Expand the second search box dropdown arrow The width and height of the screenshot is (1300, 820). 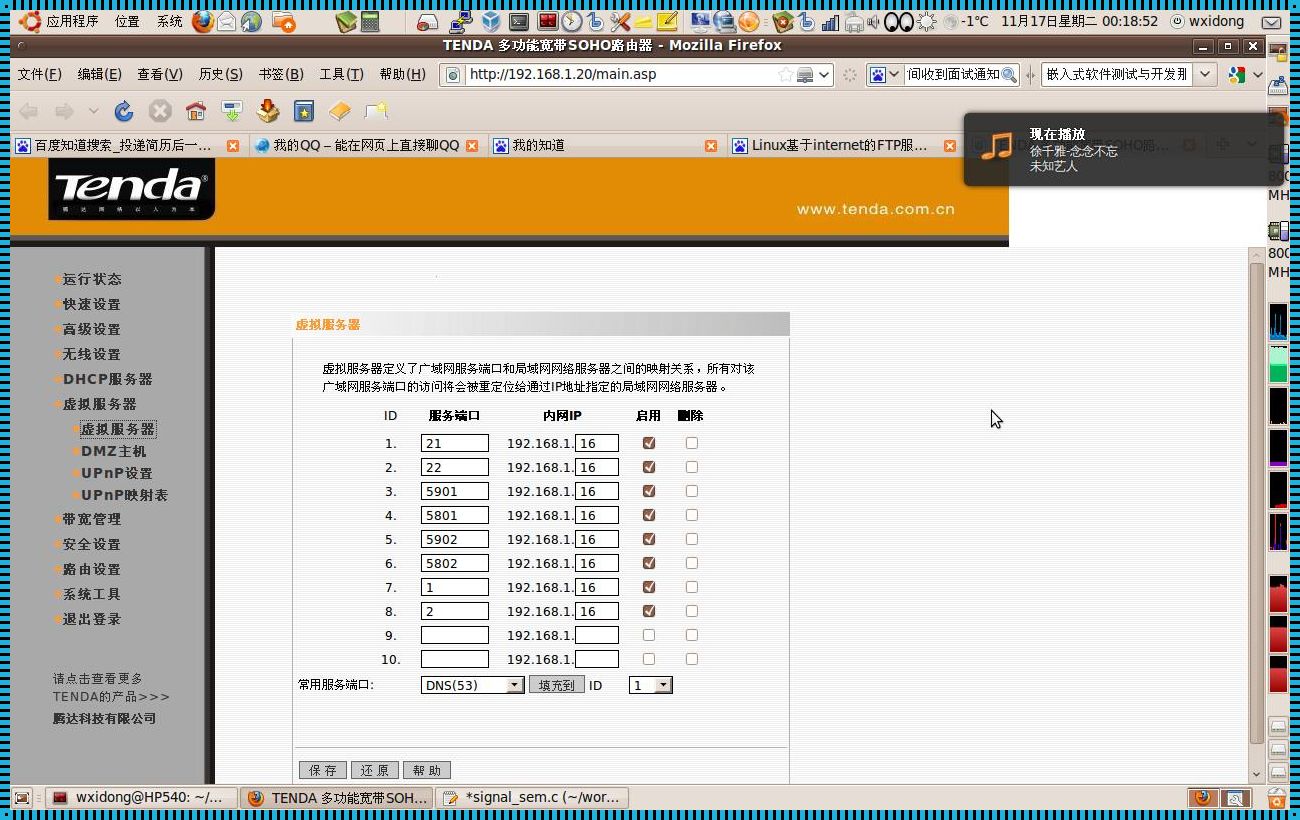pos(1205,74)
